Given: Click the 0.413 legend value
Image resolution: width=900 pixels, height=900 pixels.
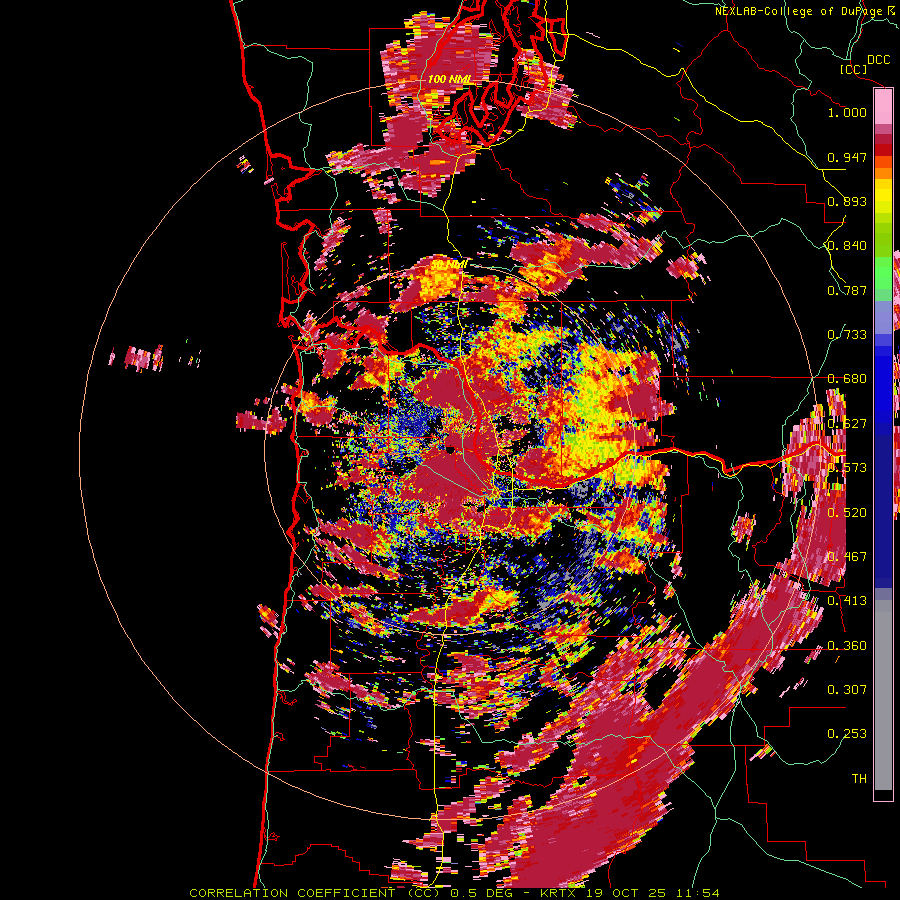Looking at the screenshot, I should click(x=847, y=601).
